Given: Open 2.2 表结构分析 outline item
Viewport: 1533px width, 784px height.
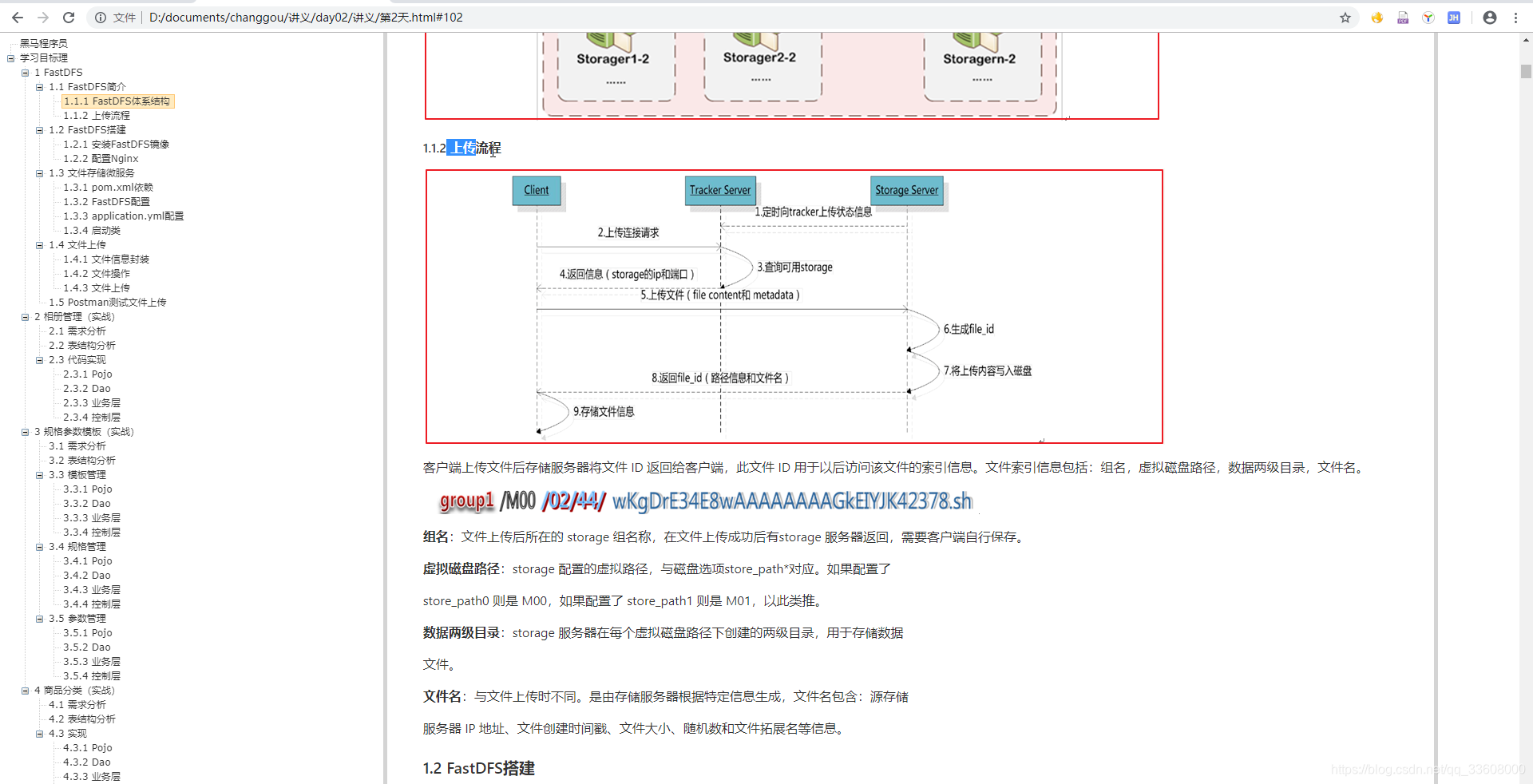Looking at the screenshot, I should point(82,346).
